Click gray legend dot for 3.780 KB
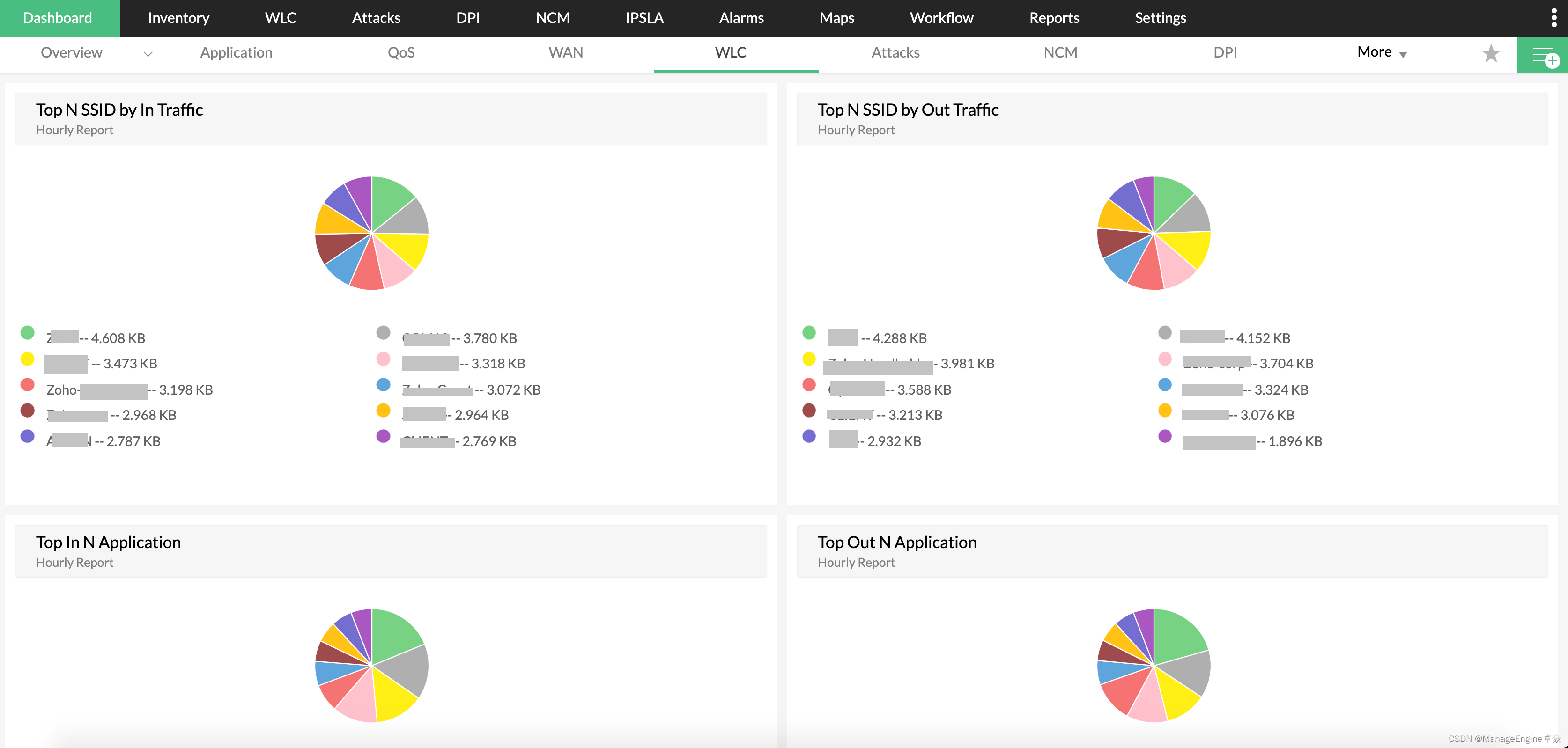Screen dimensions: 1568x748 [x=384, y=333]
